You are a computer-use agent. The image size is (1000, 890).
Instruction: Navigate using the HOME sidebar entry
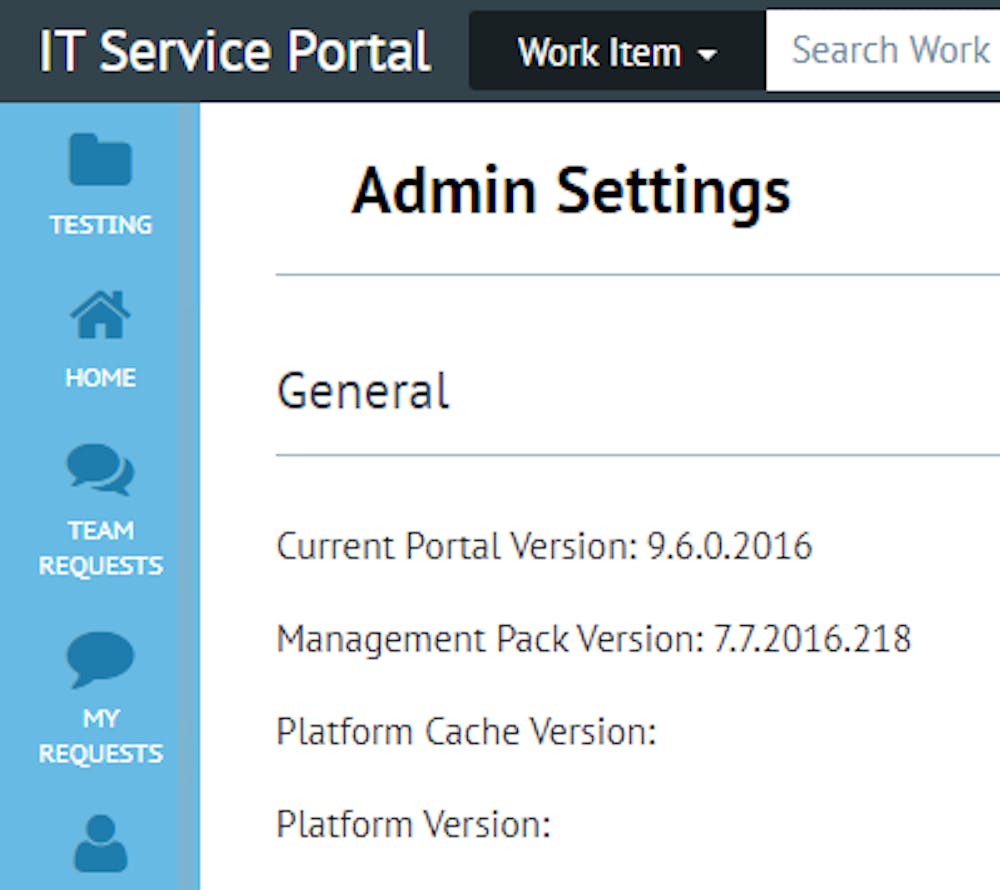pyautogui.click(x=100, y=377)
